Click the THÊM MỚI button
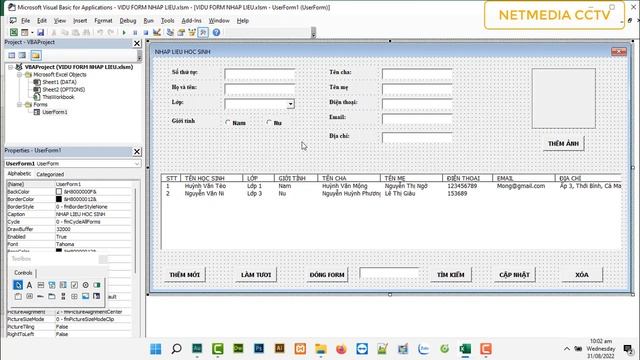The width and height of the screenshot is (640, 360). point(184,275)
